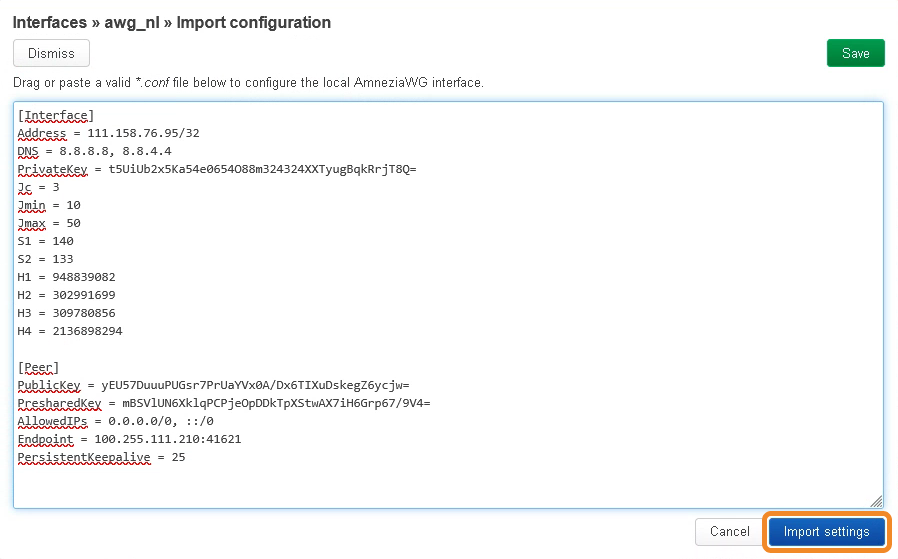The width and height of the screenshot is (898, 559).
Task: Click the DNS line in the textarea
Action: [x=92, y=151]
